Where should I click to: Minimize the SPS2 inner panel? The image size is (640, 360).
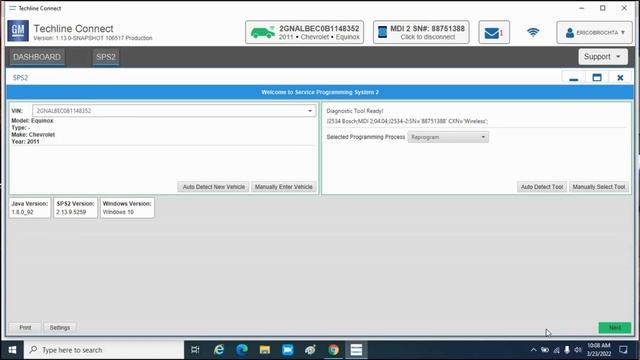(x=573, y=78)
